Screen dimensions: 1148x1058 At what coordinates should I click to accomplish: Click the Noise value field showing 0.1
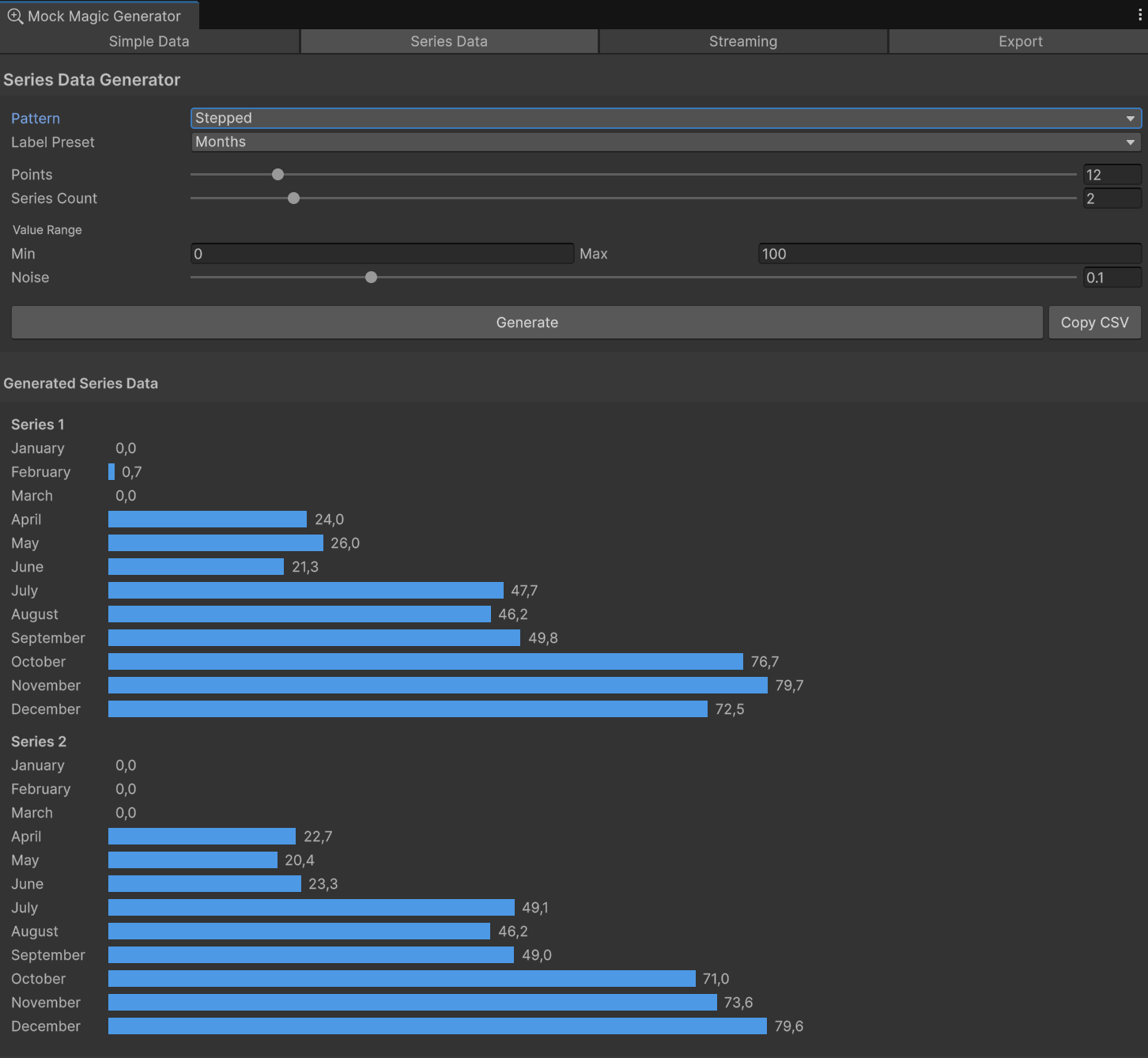(1112, 278)
